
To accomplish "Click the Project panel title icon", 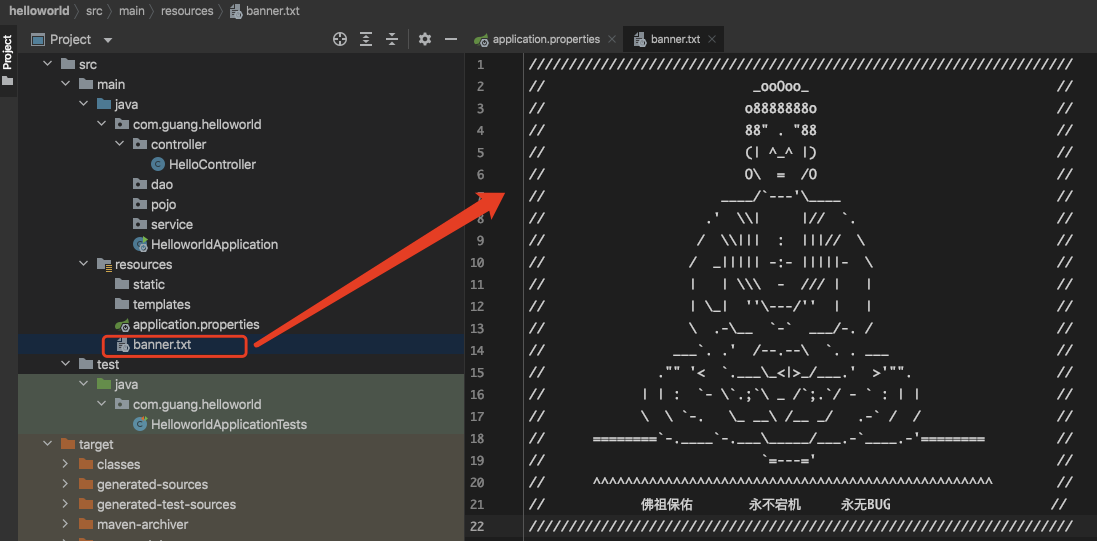I will pyautogui.click(x=38, y=39).
